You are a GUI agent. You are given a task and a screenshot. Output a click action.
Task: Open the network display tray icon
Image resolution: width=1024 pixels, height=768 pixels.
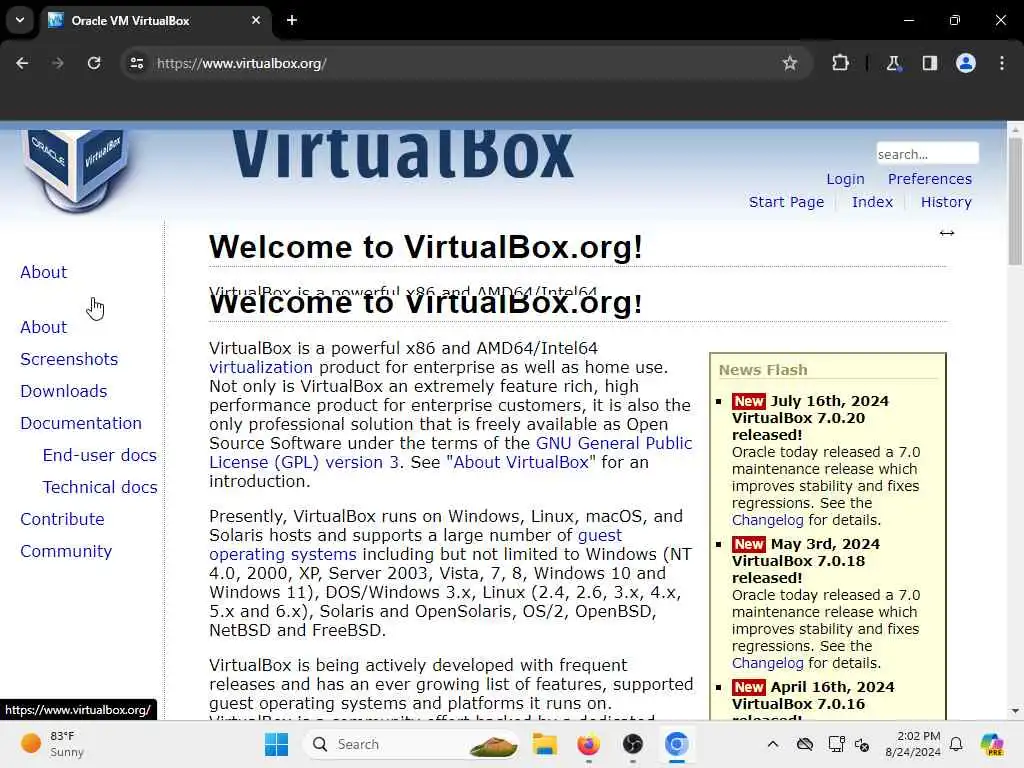point(835,744)
